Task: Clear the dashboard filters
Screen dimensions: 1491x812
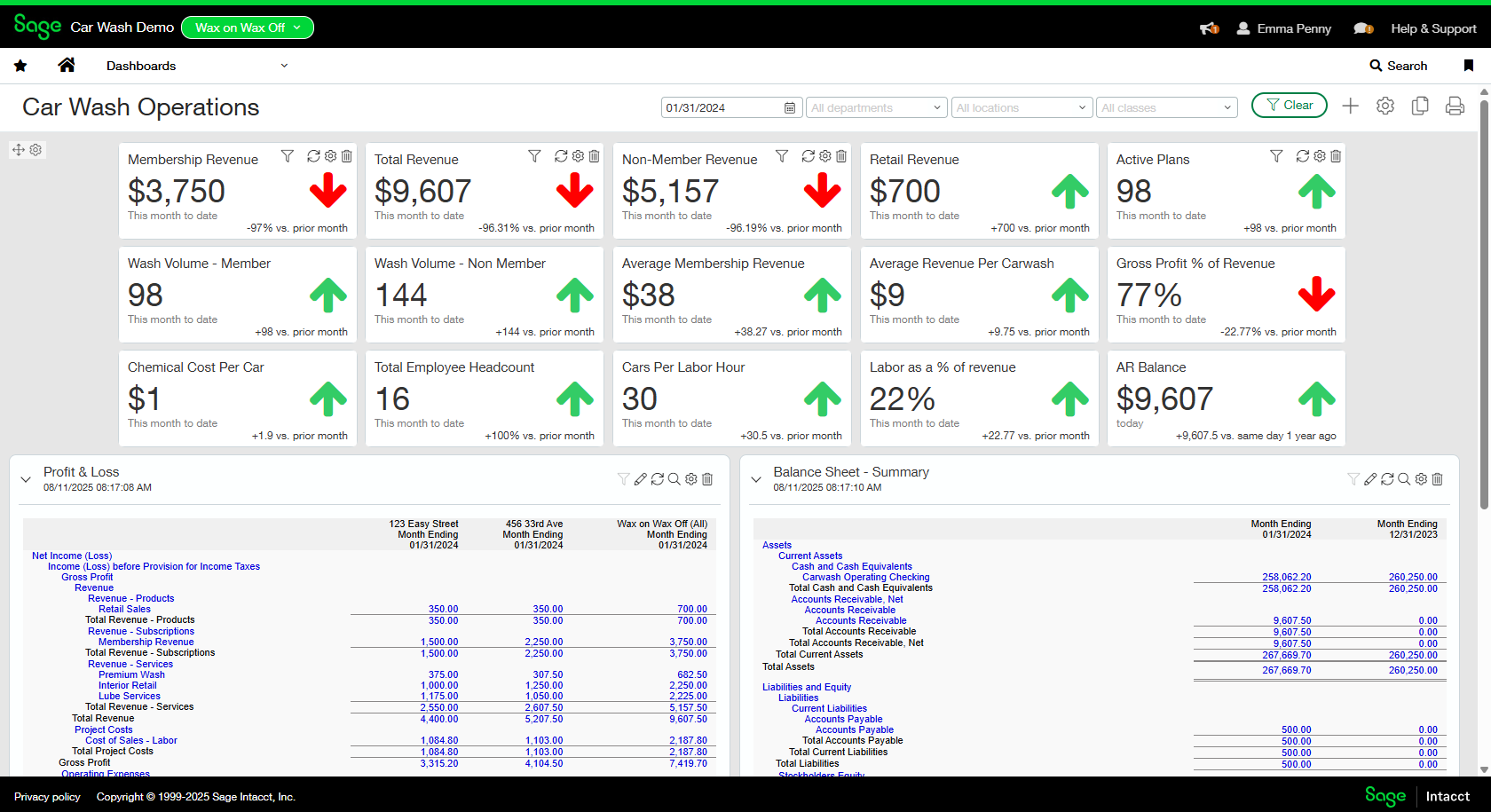Action: point(1290,105)
